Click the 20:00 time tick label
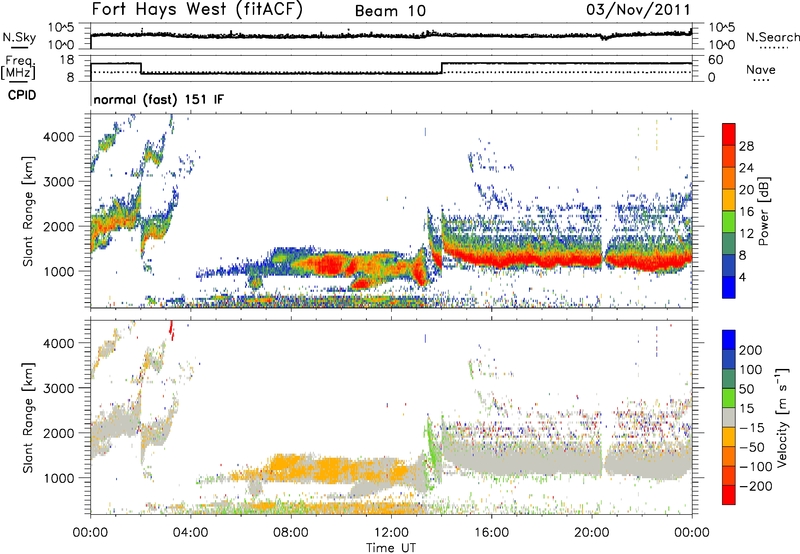Screen dimensions: 800x554 591,533
